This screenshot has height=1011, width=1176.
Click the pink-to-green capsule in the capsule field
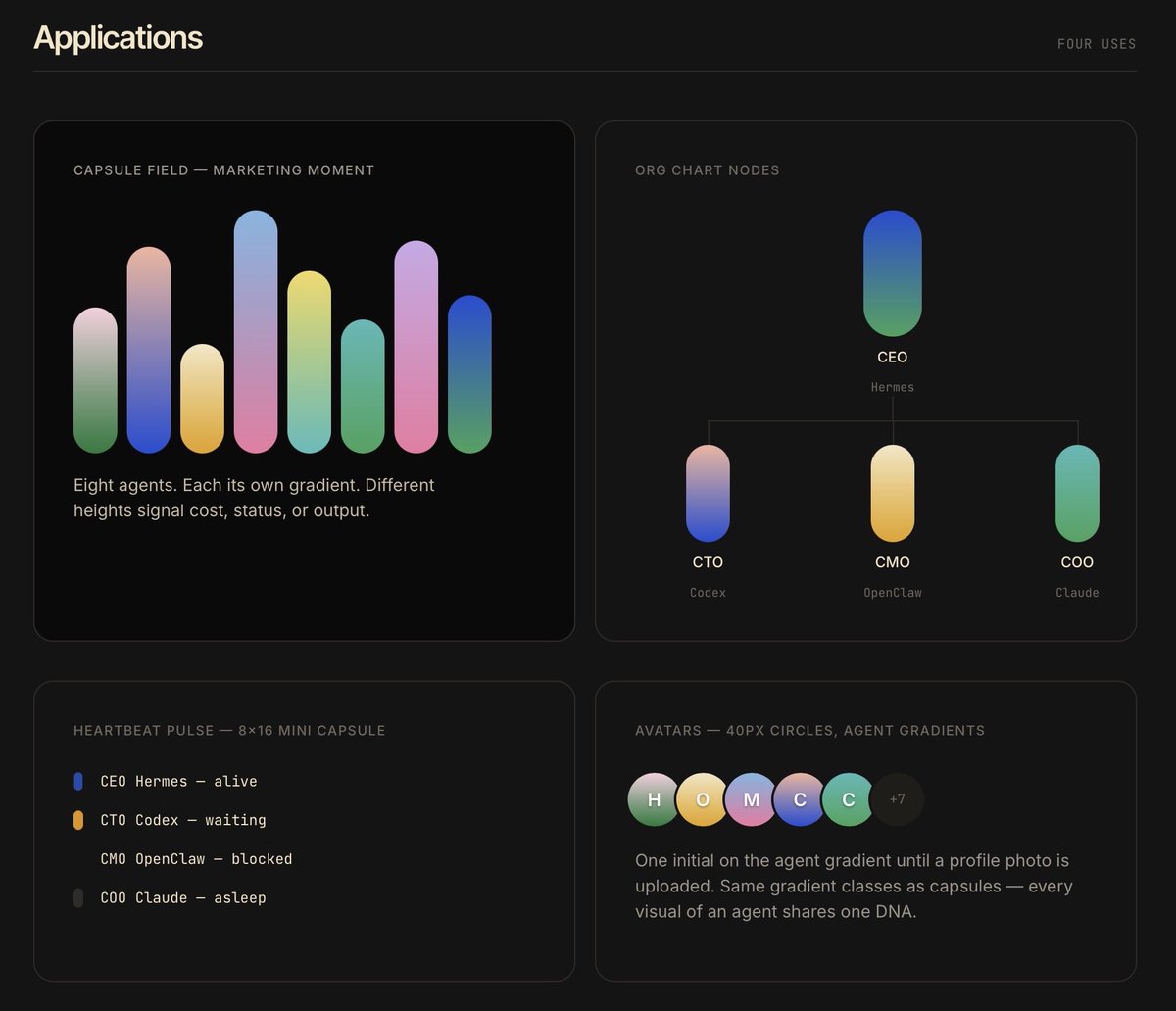coord(95,380)
